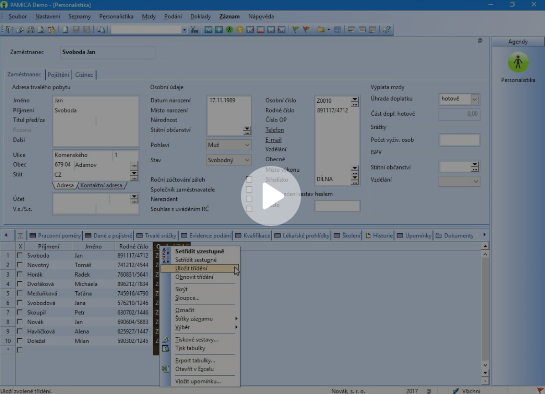The height and width of the screenshot is (394, 545).
Task: Open the arrow next to the folder icon
Action: point(328,30)
